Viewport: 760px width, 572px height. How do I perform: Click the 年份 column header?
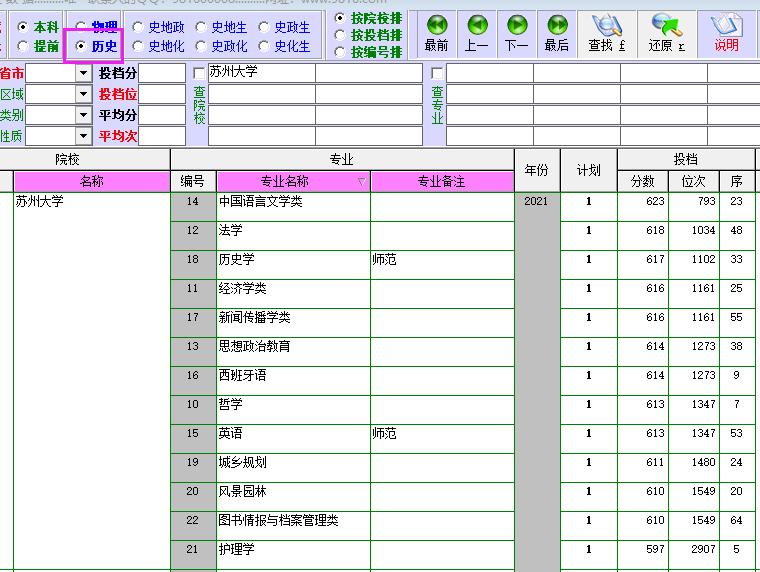point(537,170)
